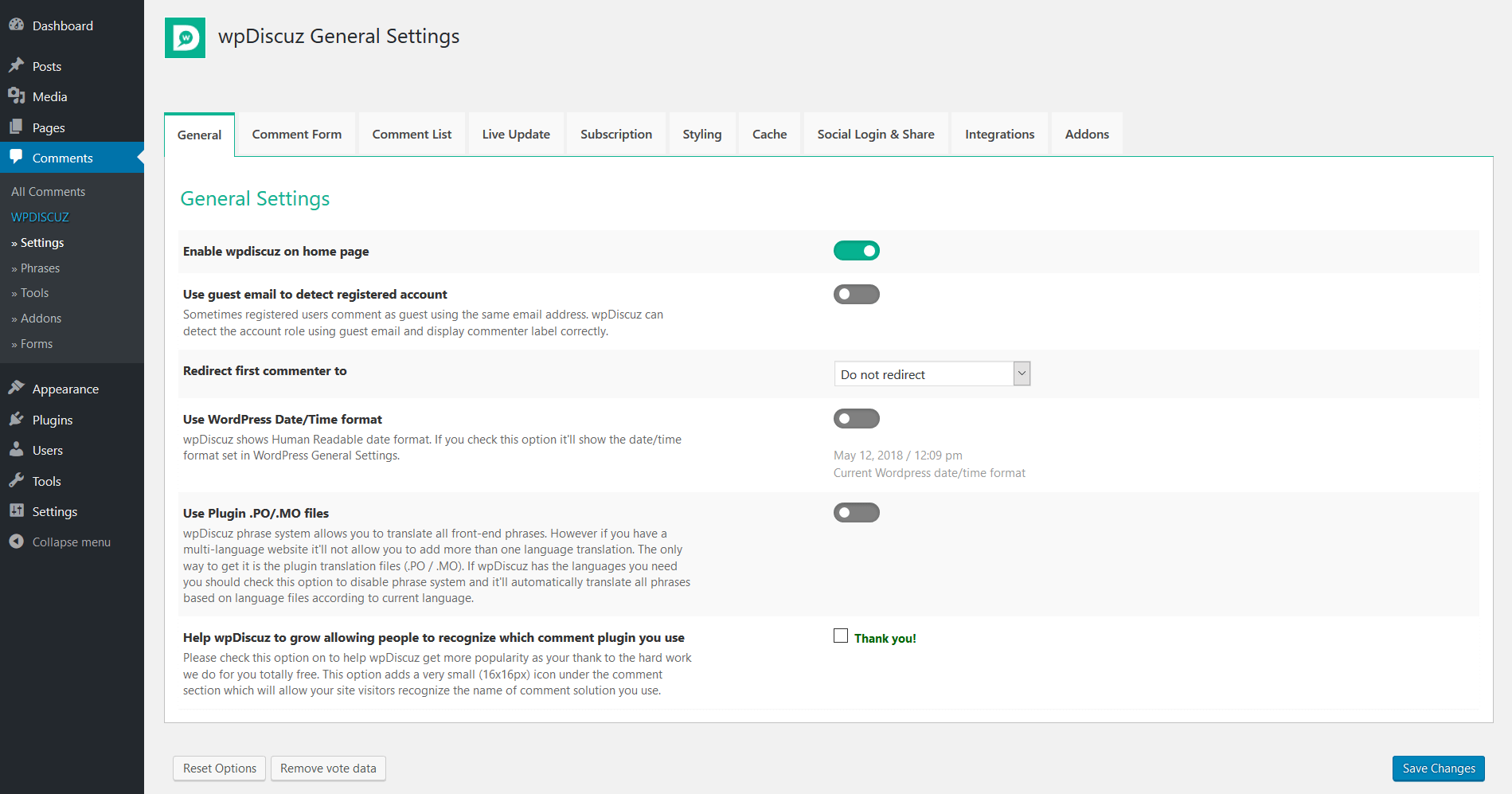
Task: Open Media library icon in sidebar
Action: [x=16, y=96]
